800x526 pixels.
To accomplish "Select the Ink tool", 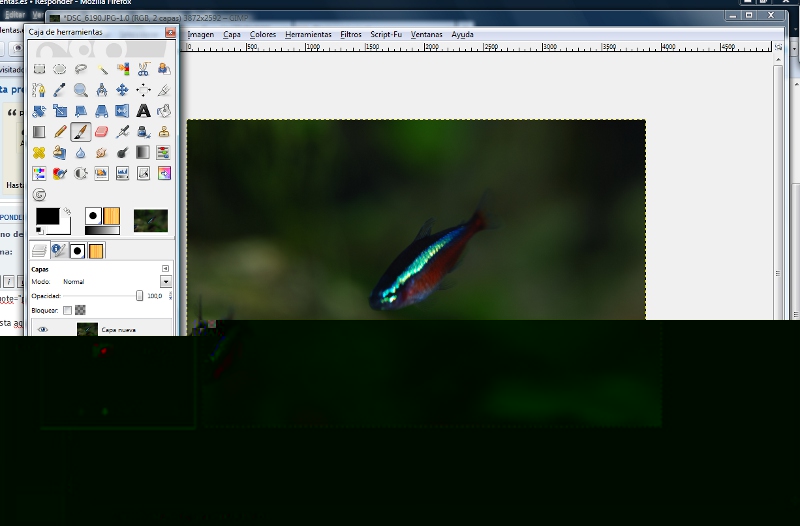I will coord(143,132).
